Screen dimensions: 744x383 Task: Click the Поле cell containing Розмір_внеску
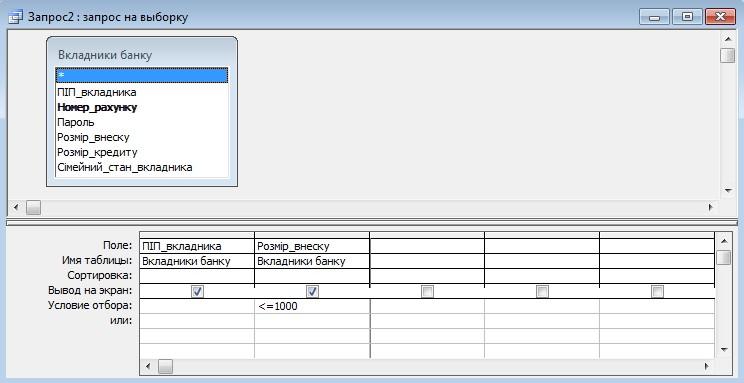pos(312,246)
